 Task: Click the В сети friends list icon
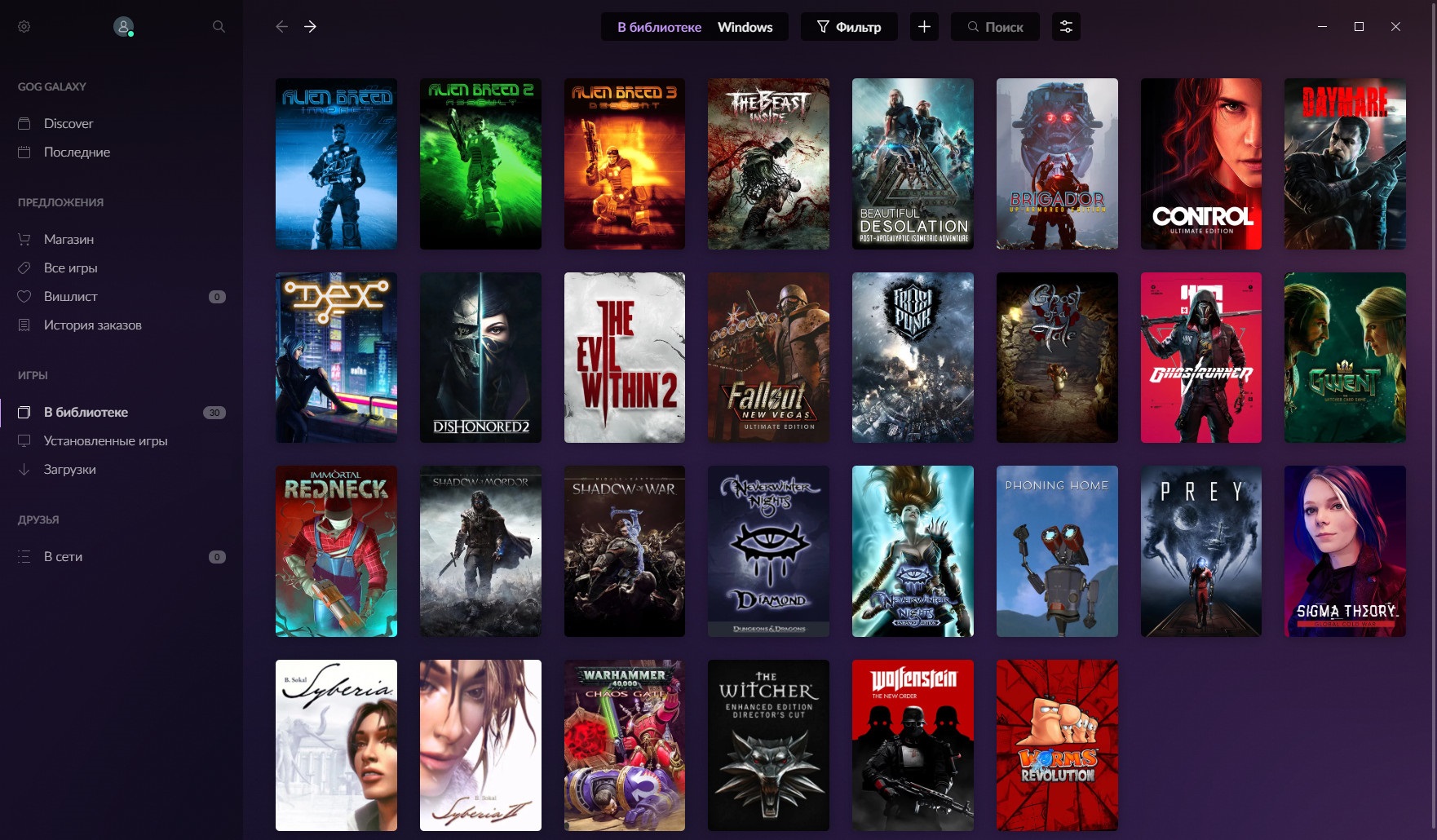point(24,556)
